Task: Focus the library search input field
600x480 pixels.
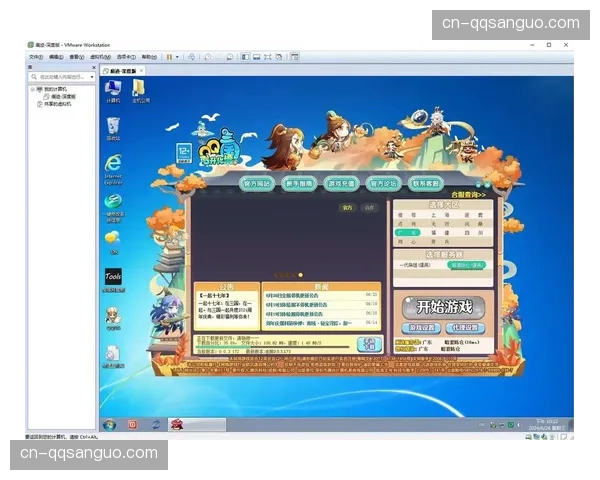Action: 59,77
